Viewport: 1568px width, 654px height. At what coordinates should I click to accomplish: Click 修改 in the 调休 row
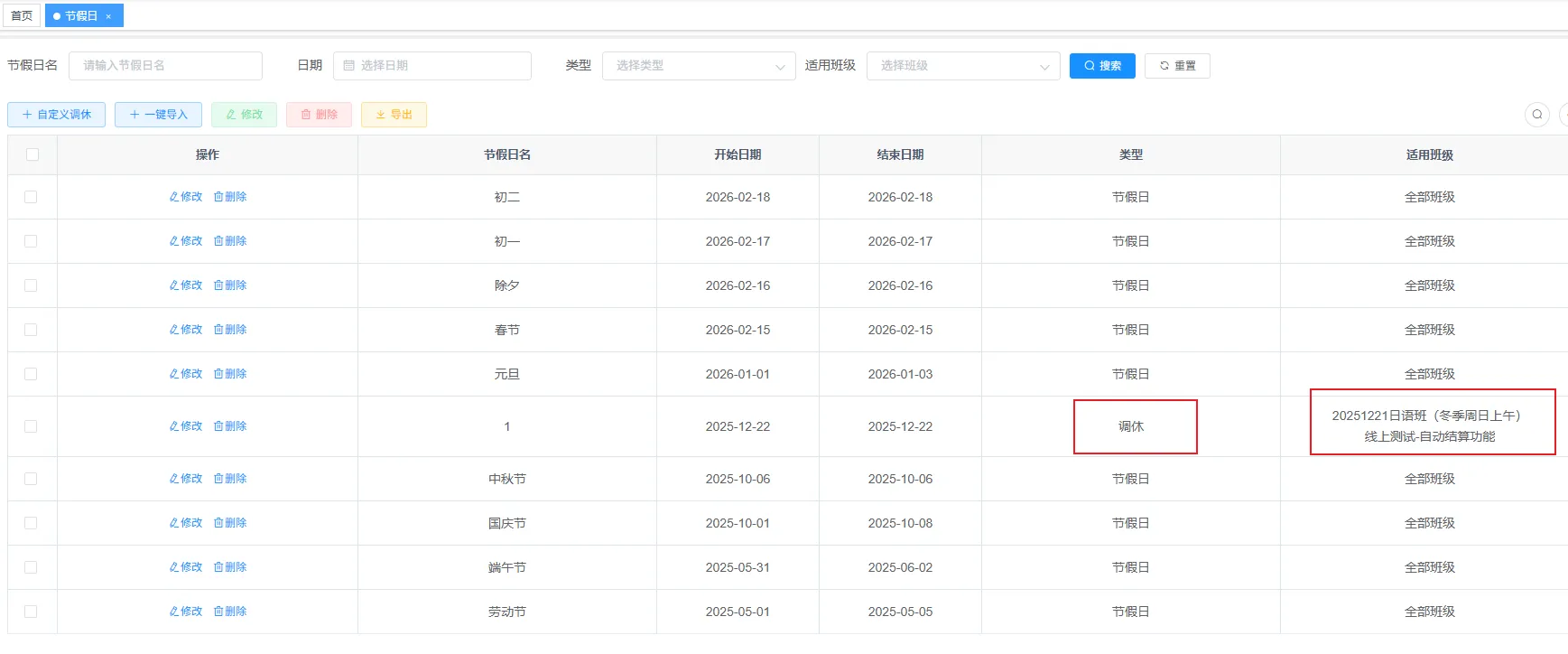(186, 426)
